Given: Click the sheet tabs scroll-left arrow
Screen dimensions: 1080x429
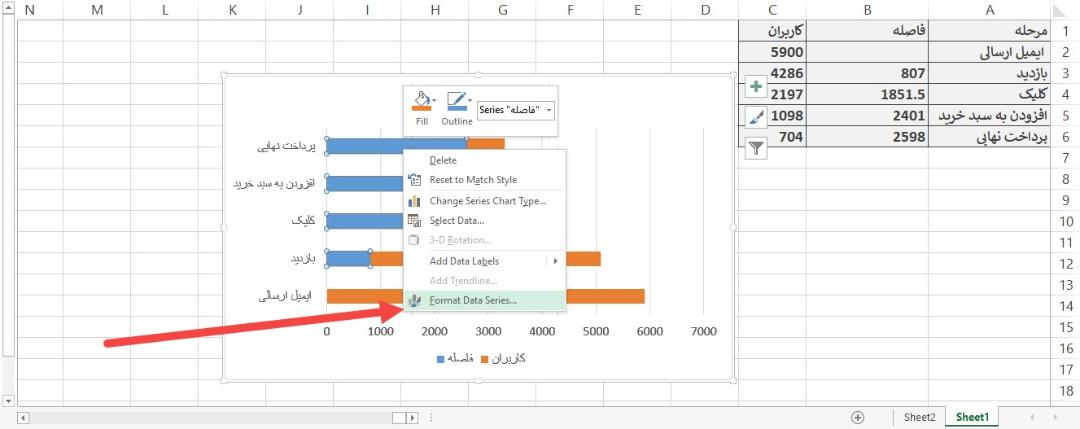Looking at the screenshot, I should click(1031, 417).
